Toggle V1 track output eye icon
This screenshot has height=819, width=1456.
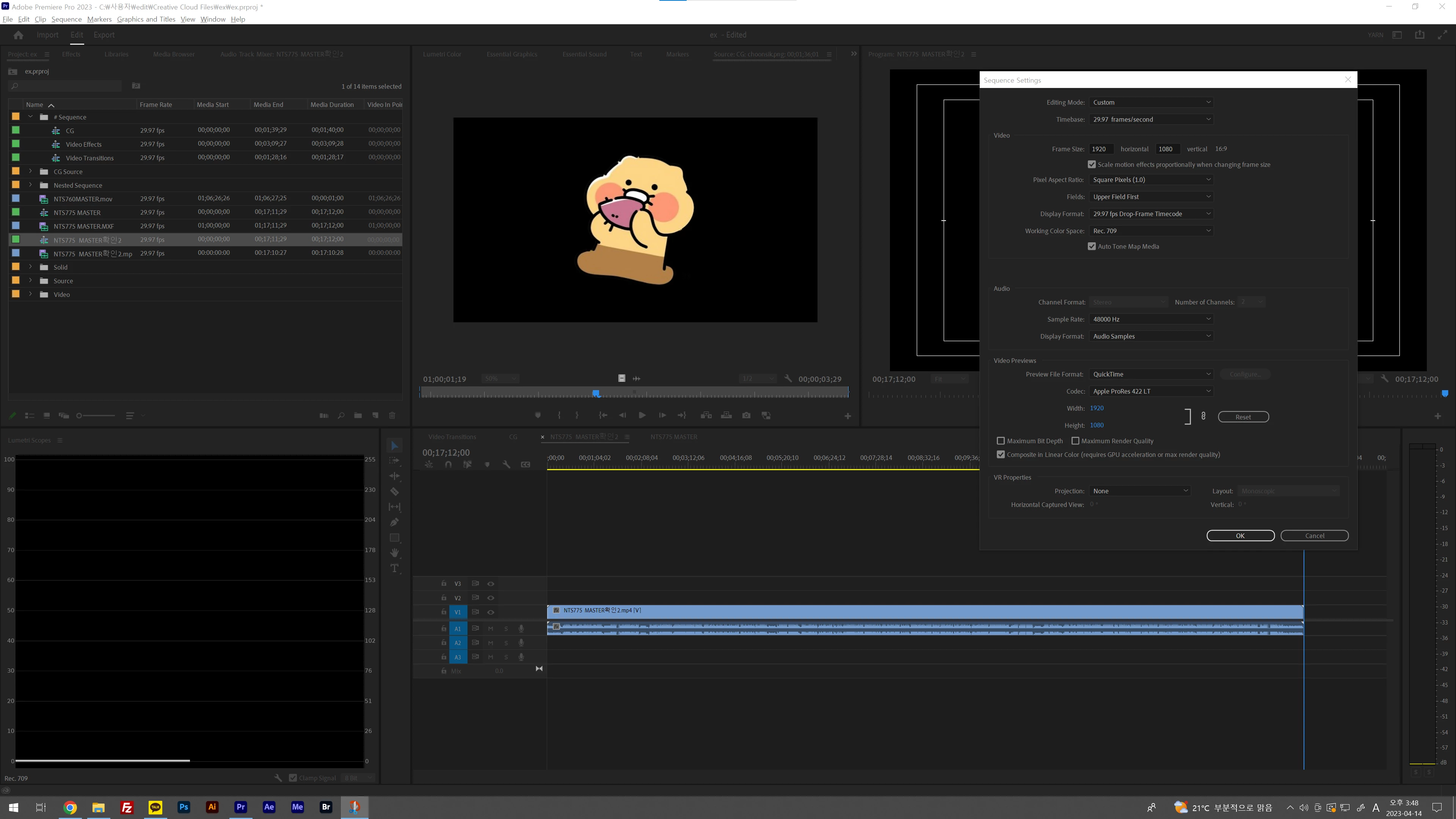(491, 612)
